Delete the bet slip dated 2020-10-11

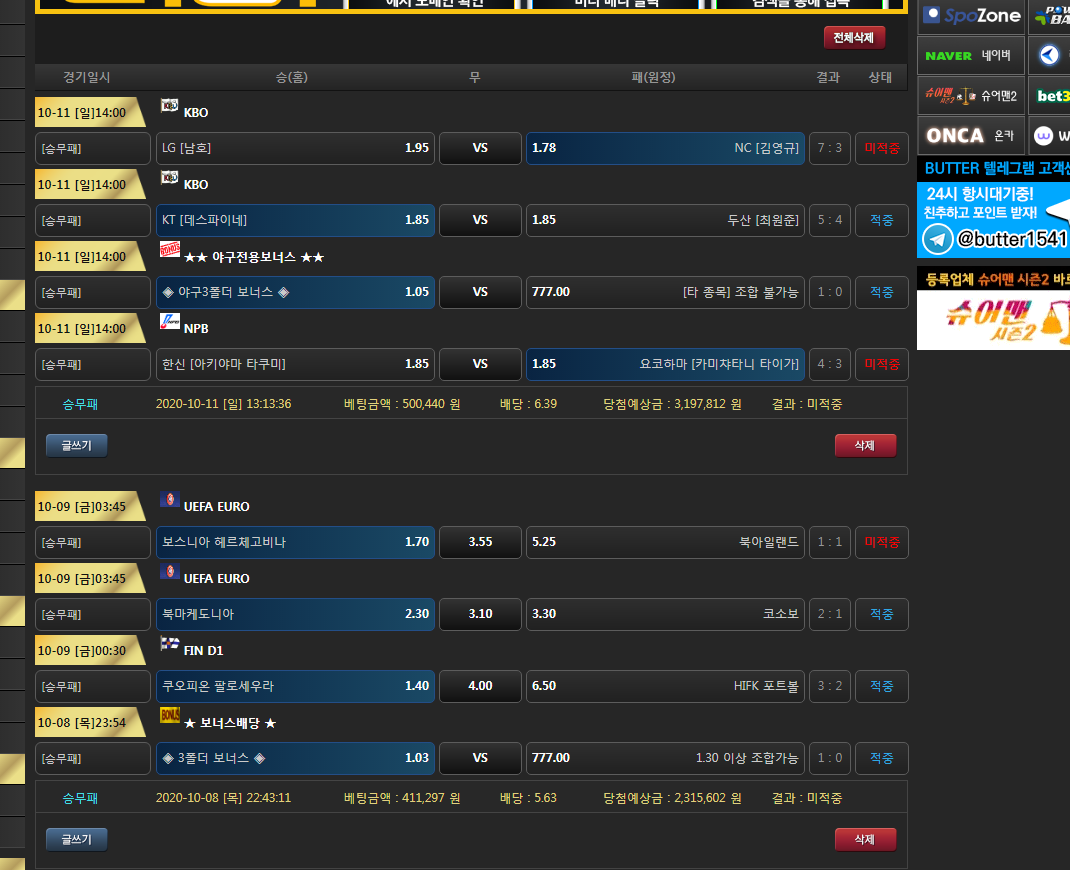(x=865, y=446)
